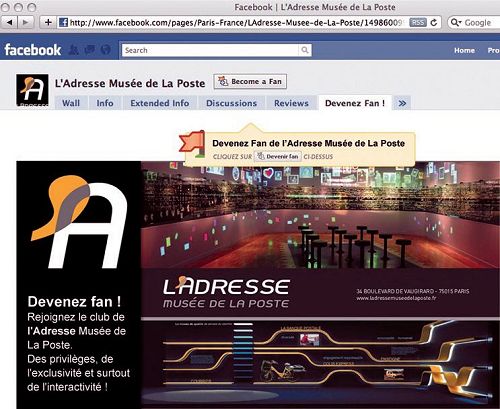
Task: Open the RSS feed button
Action: [x=418, y=22]
